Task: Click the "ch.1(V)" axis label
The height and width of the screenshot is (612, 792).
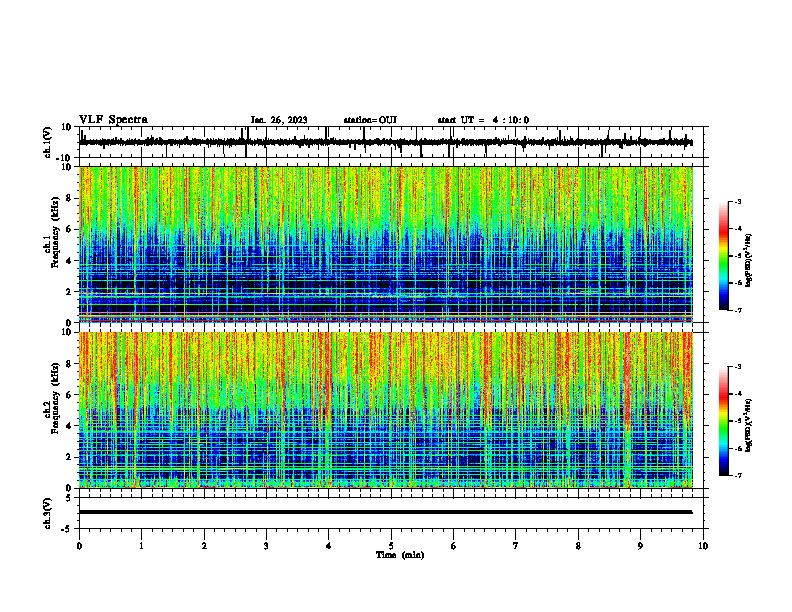Action: [x=48, y=142]
